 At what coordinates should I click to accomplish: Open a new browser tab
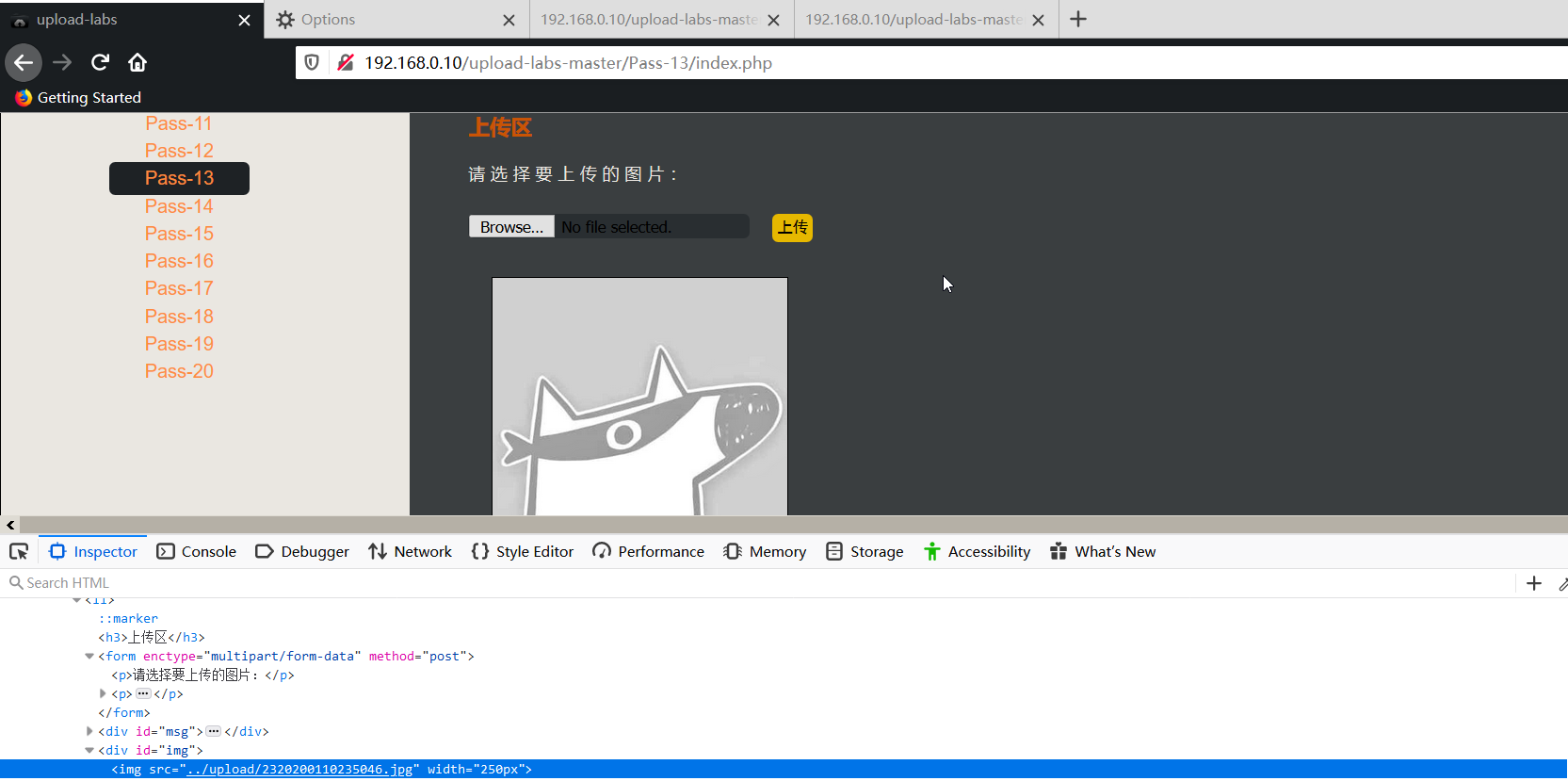click(x=1078, y=19)
